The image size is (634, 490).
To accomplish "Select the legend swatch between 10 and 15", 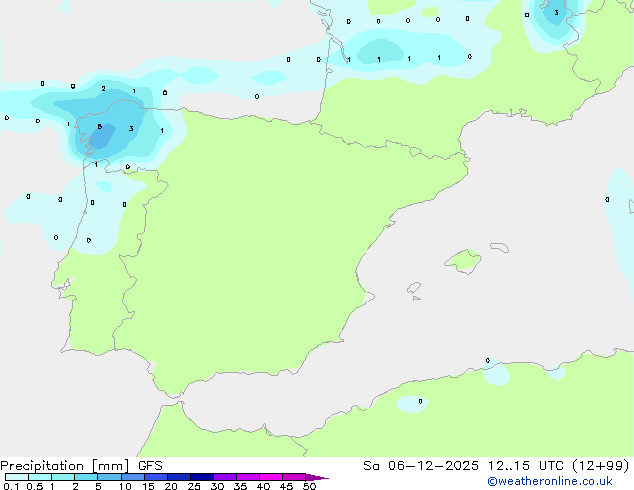I will (x=132, y=477).
